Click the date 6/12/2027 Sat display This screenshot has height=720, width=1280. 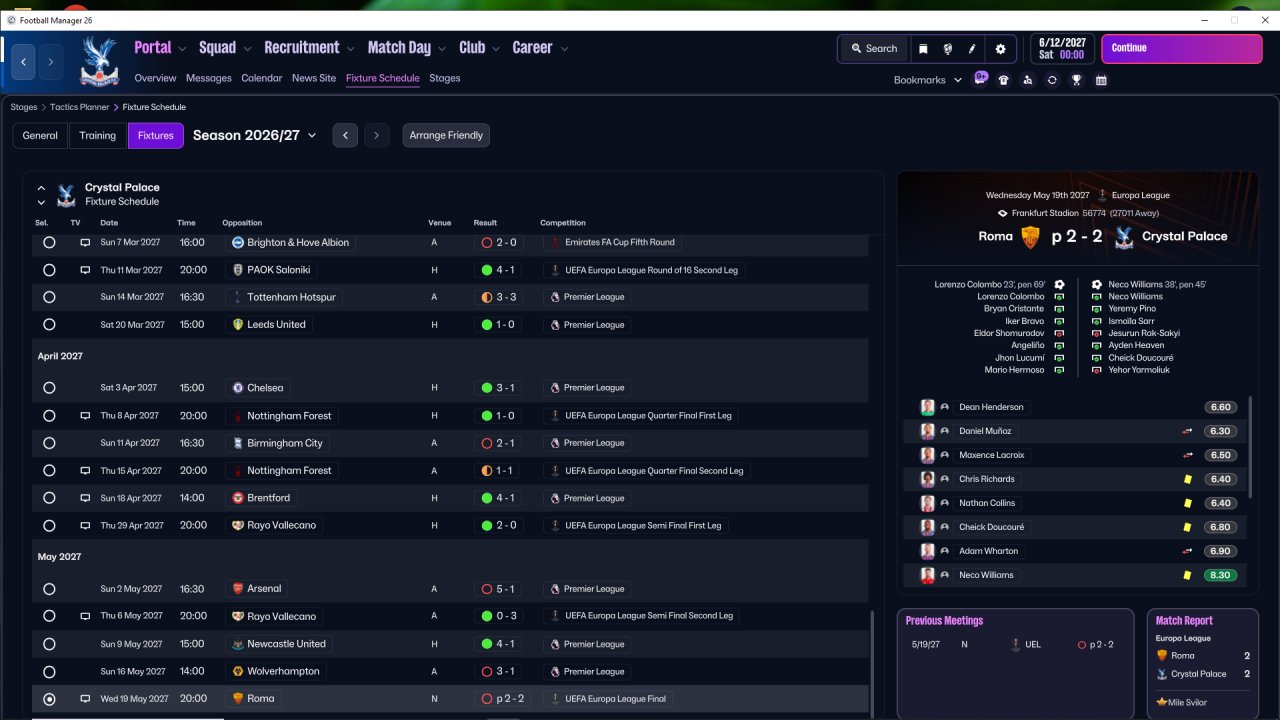(x=1061, y=48)
